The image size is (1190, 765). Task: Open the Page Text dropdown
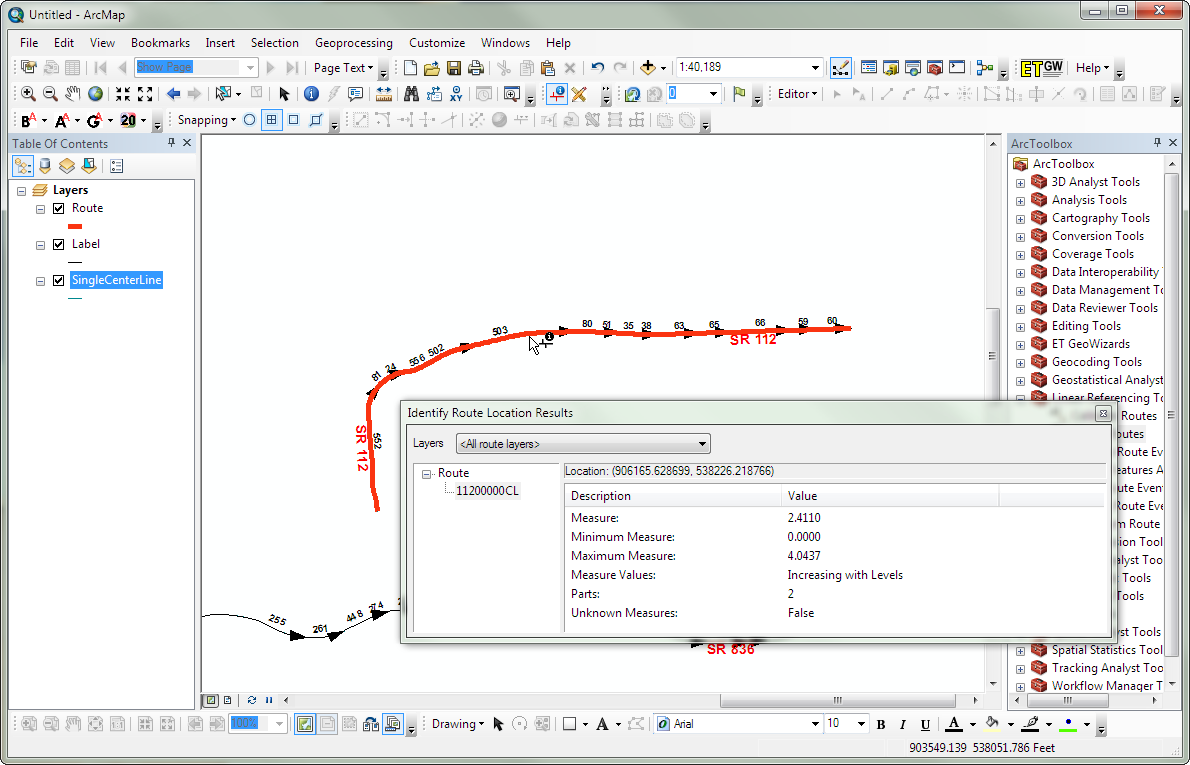pyautogui.click(x=343, y=68)
